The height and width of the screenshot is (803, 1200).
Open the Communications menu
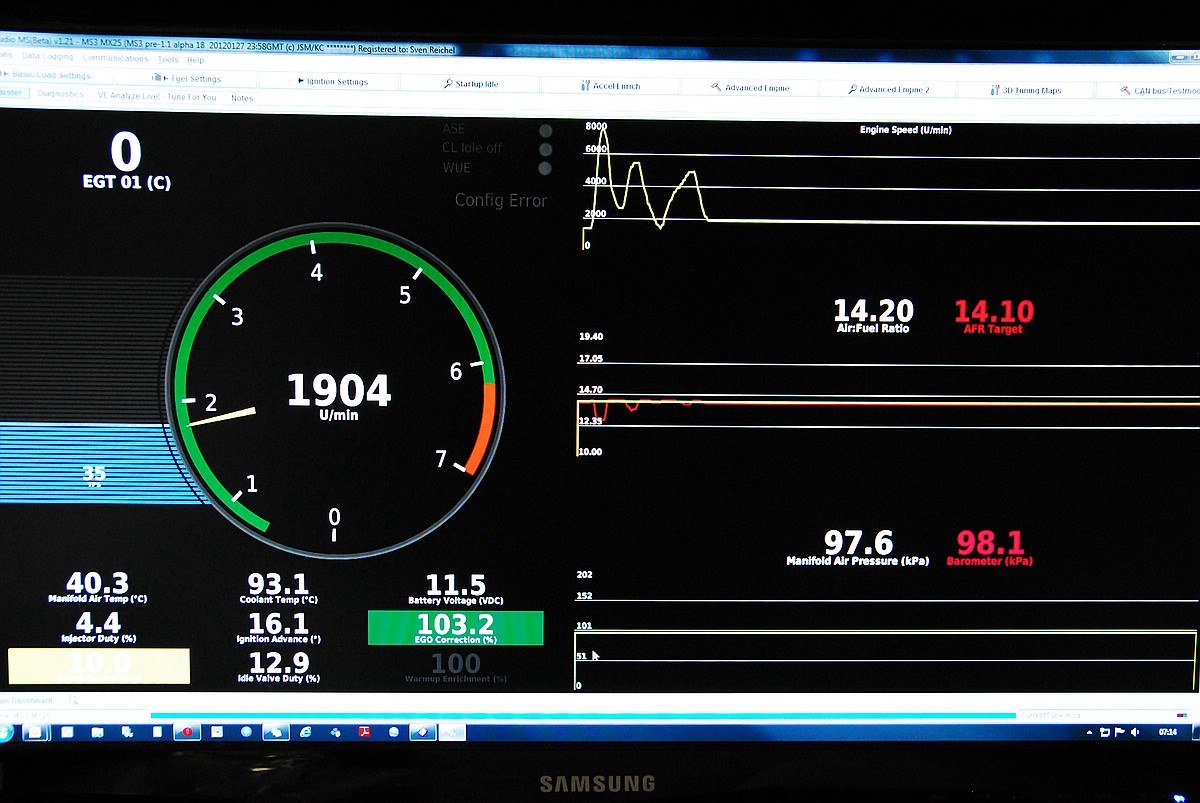click(x=115, y=58)
